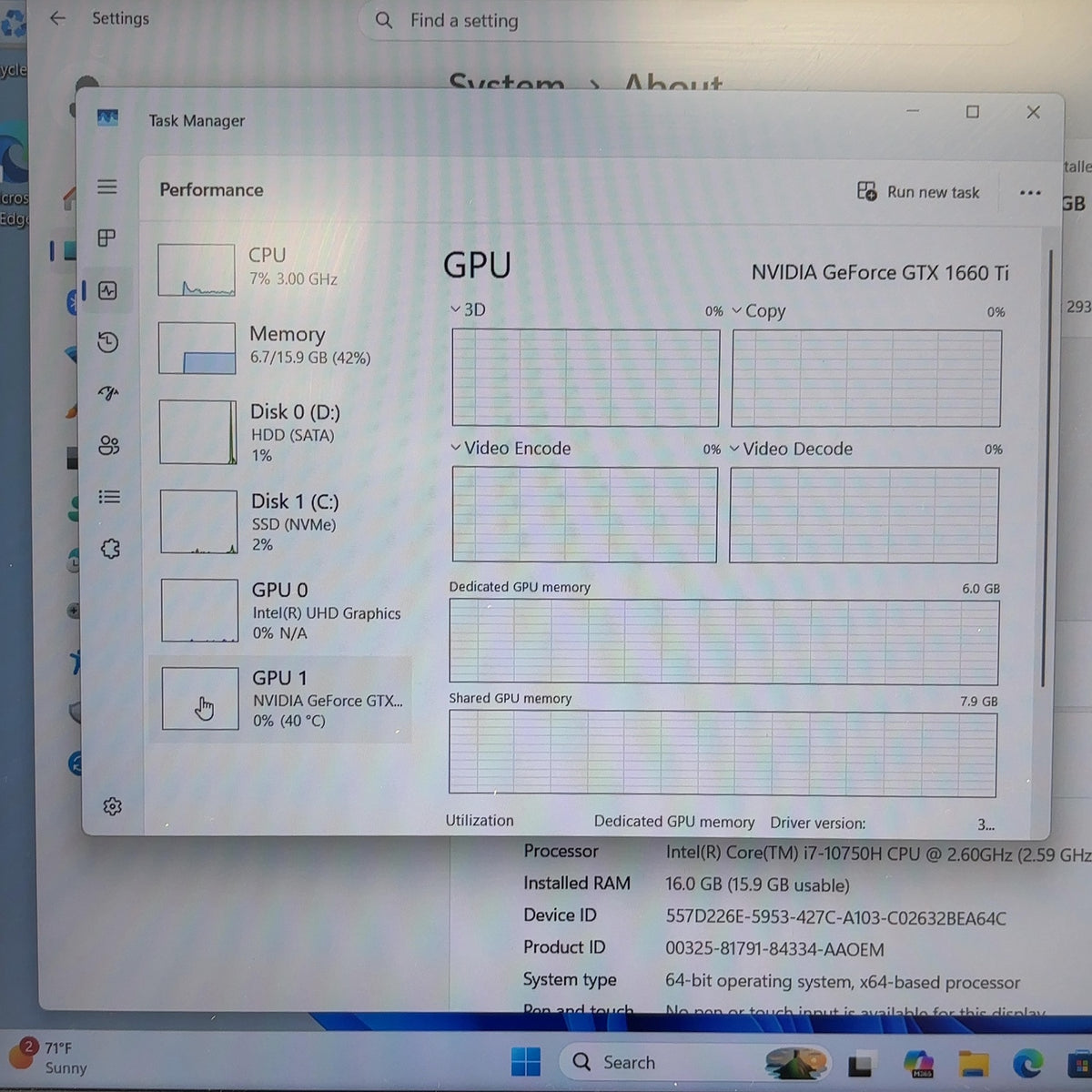Image resolution: width=1092 pixels, height=1092 pixels.
Task: Click the GPU panel vertical scrollbar
Action: [1046, 469]
